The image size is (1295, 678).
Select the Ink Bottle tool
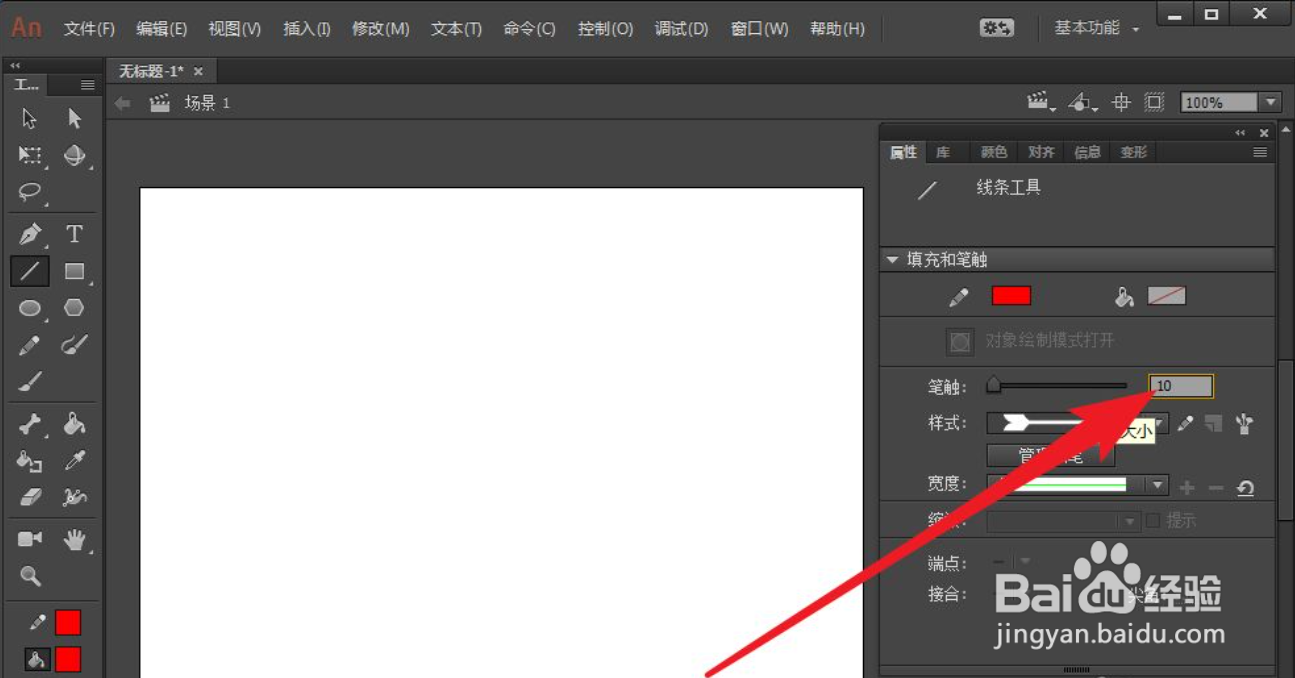30,461
